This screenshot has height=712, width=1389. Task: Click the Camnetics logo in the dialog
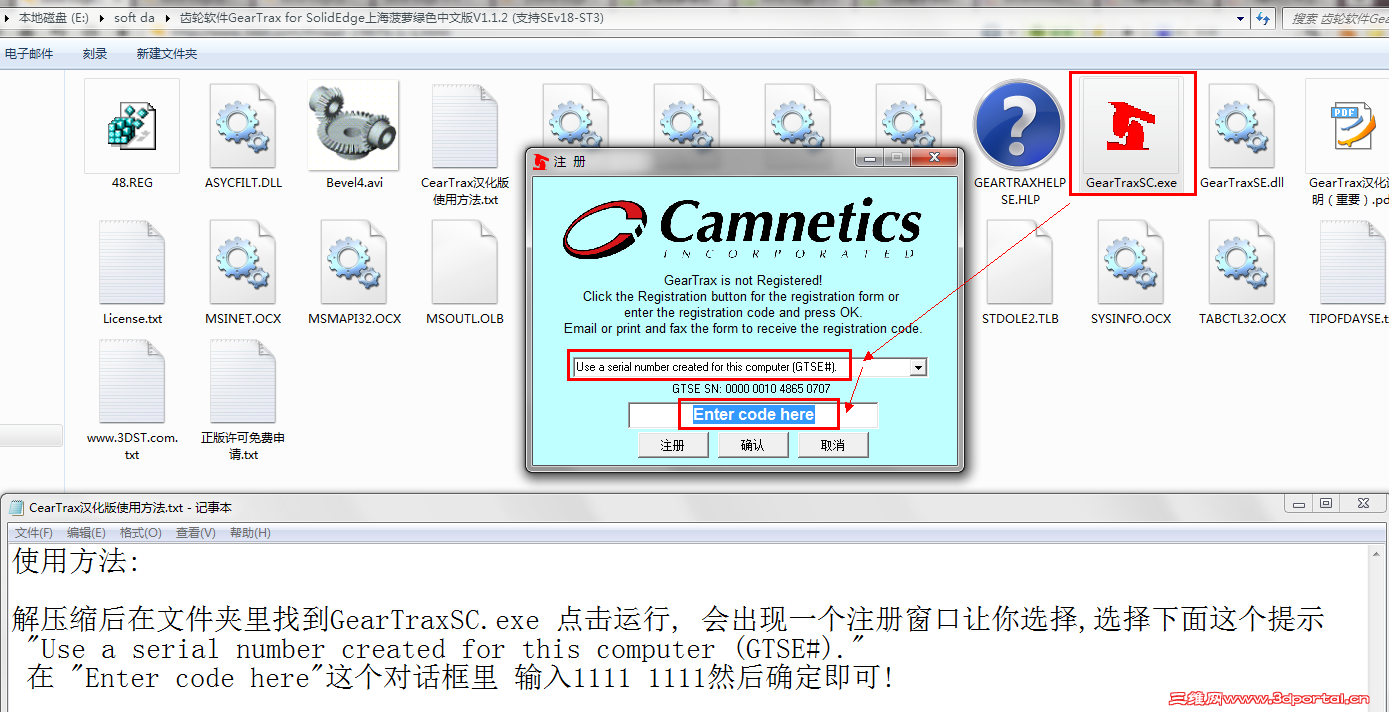coord(742,229)
